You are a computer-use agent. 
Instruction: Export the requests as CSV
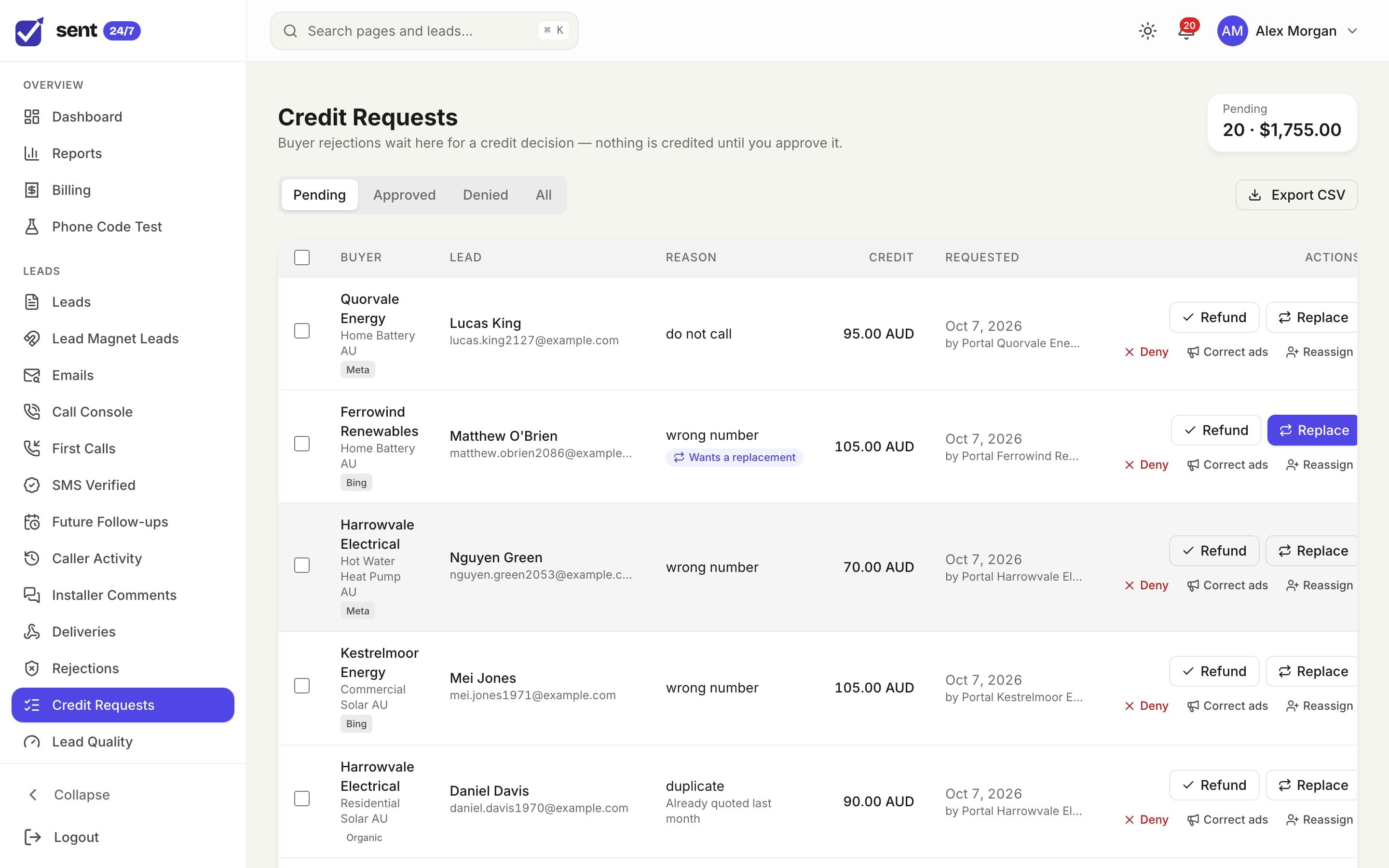pos(1296,195)
